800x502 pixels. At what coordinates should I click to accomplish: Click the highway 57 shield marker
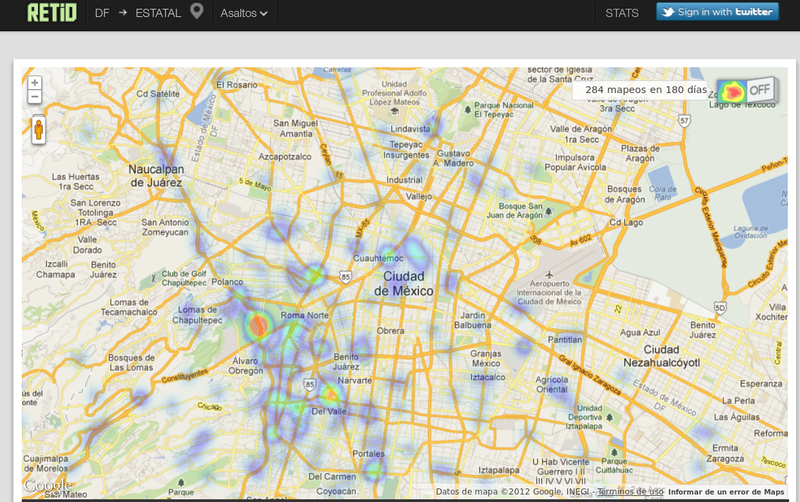684,121
